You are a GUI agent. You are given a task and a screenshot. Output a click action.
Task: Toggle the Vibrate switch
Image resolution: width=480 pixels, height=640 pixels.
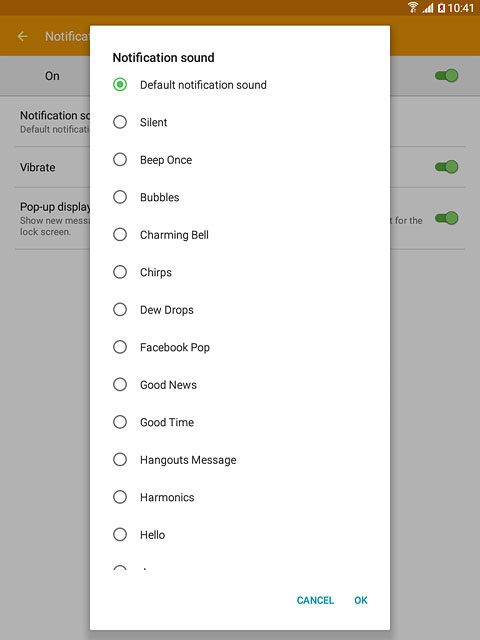(447, 167)
